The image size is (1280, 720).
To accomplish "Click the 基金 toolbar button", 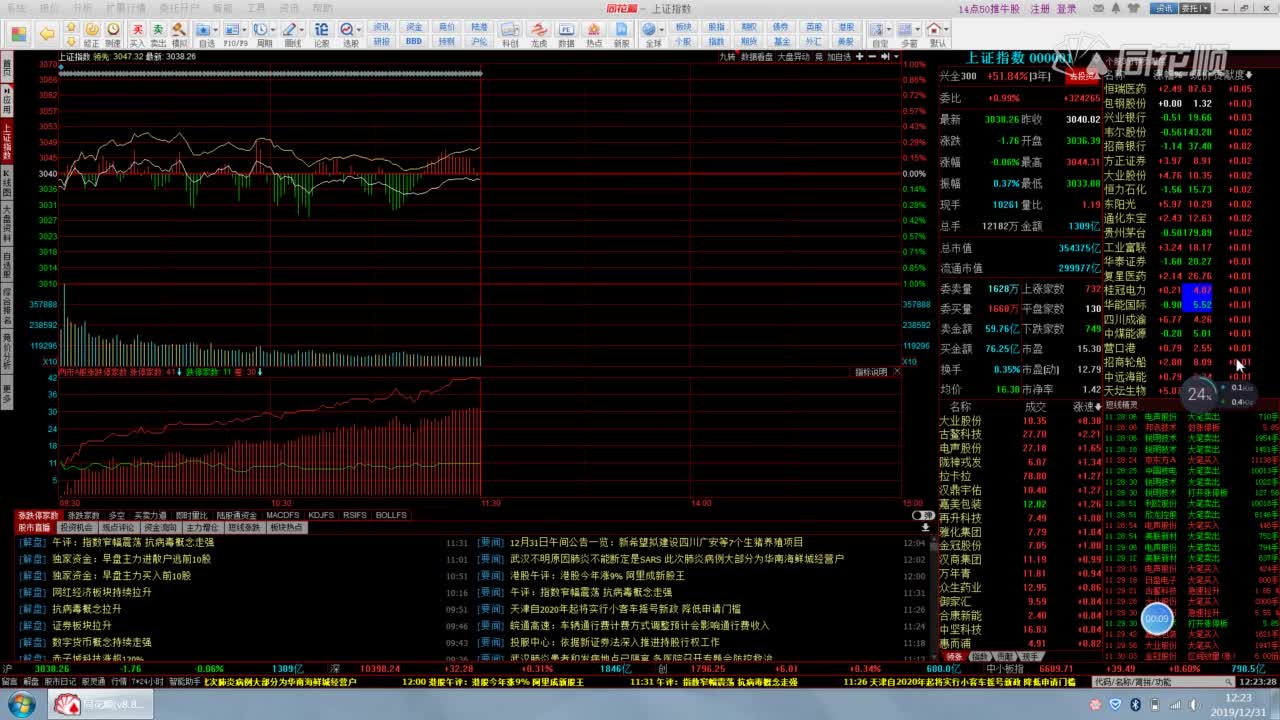I will pyautogui.click(x=781, y=42).
